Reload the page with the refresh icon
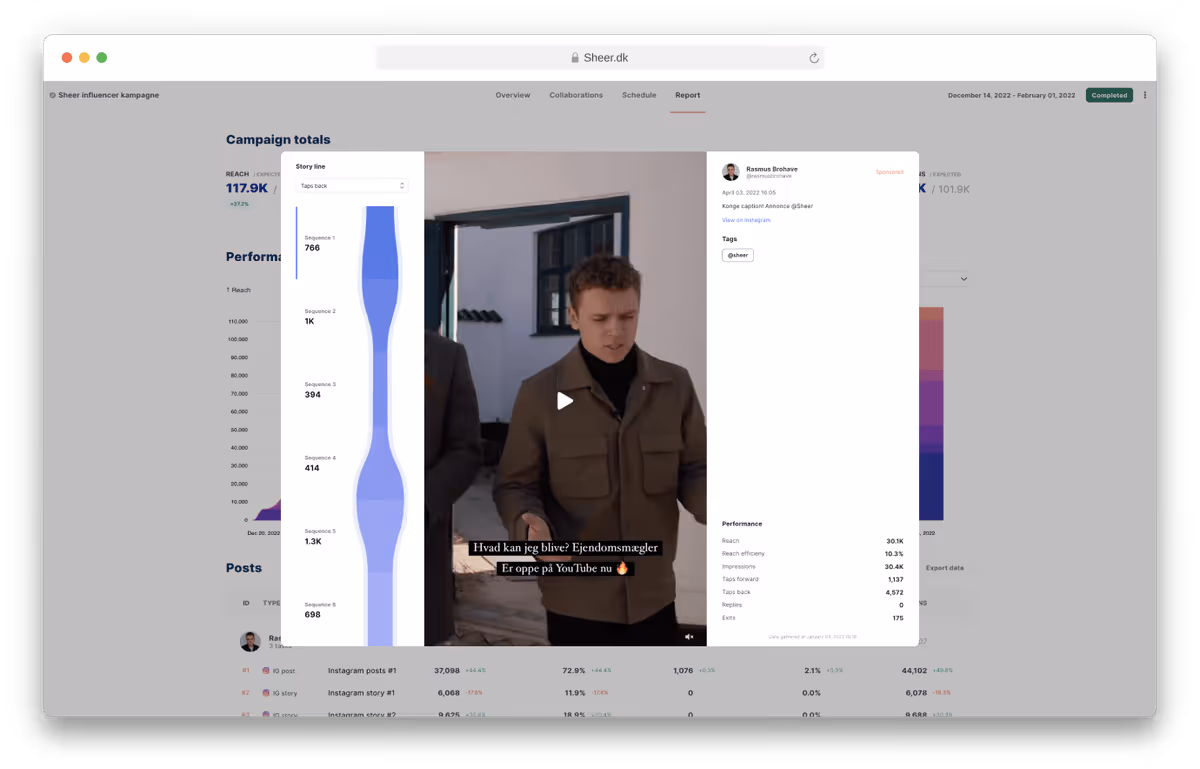The height and width of the screenshot is (769, 1200). point(814,58)
